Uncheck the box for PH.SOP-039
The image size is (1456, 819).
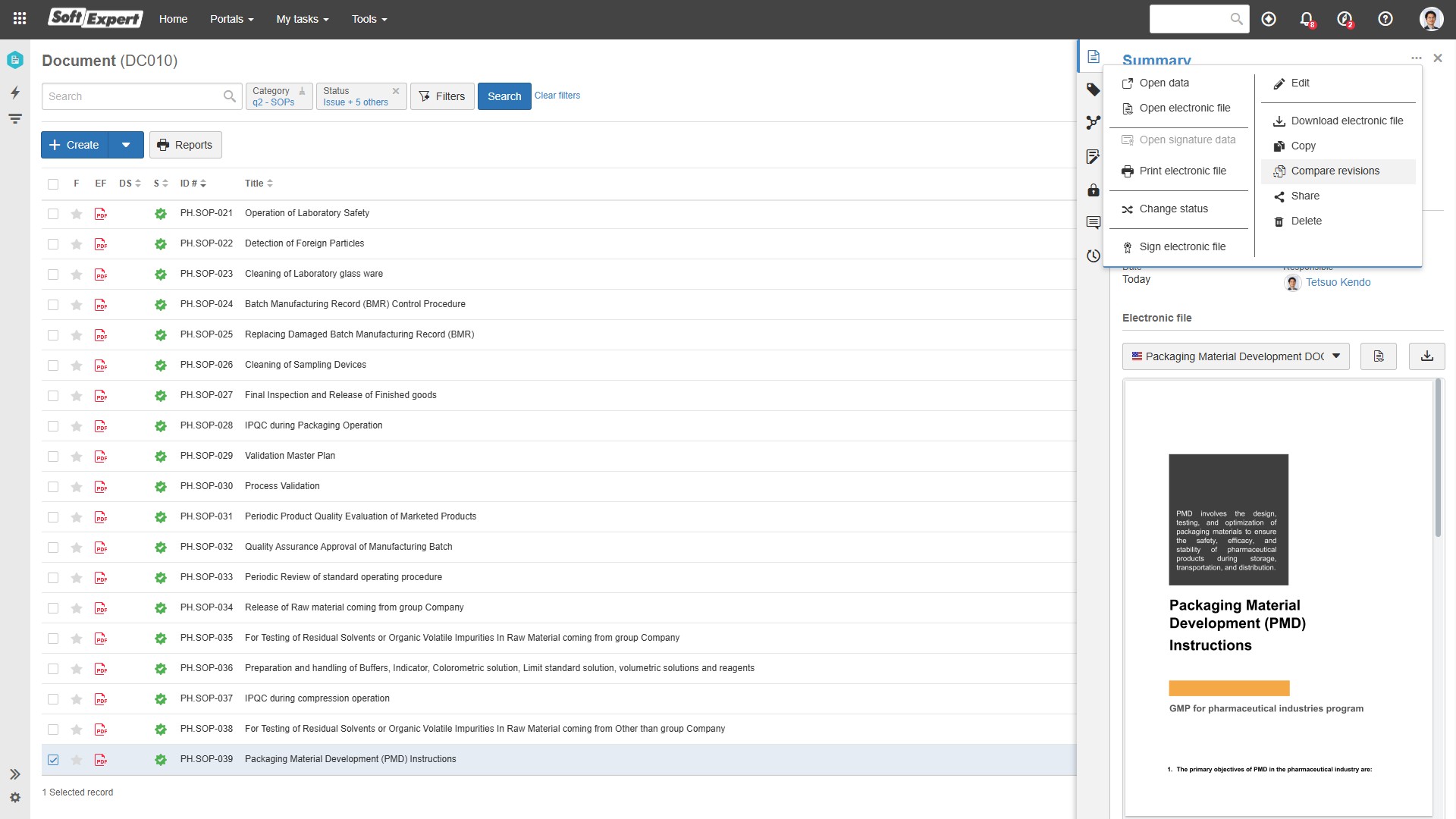coord(53,760)
